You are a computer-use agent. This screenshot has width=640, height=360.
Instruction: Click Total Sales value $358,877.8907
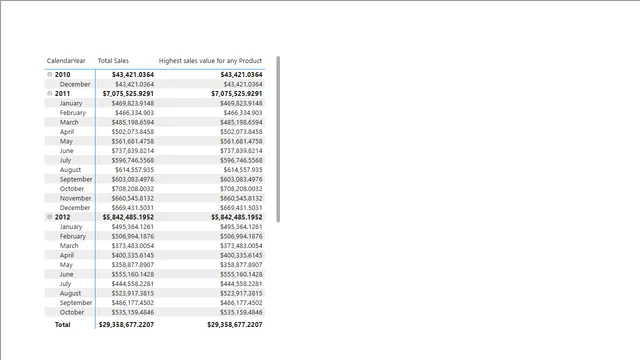(x=133, y=264)
